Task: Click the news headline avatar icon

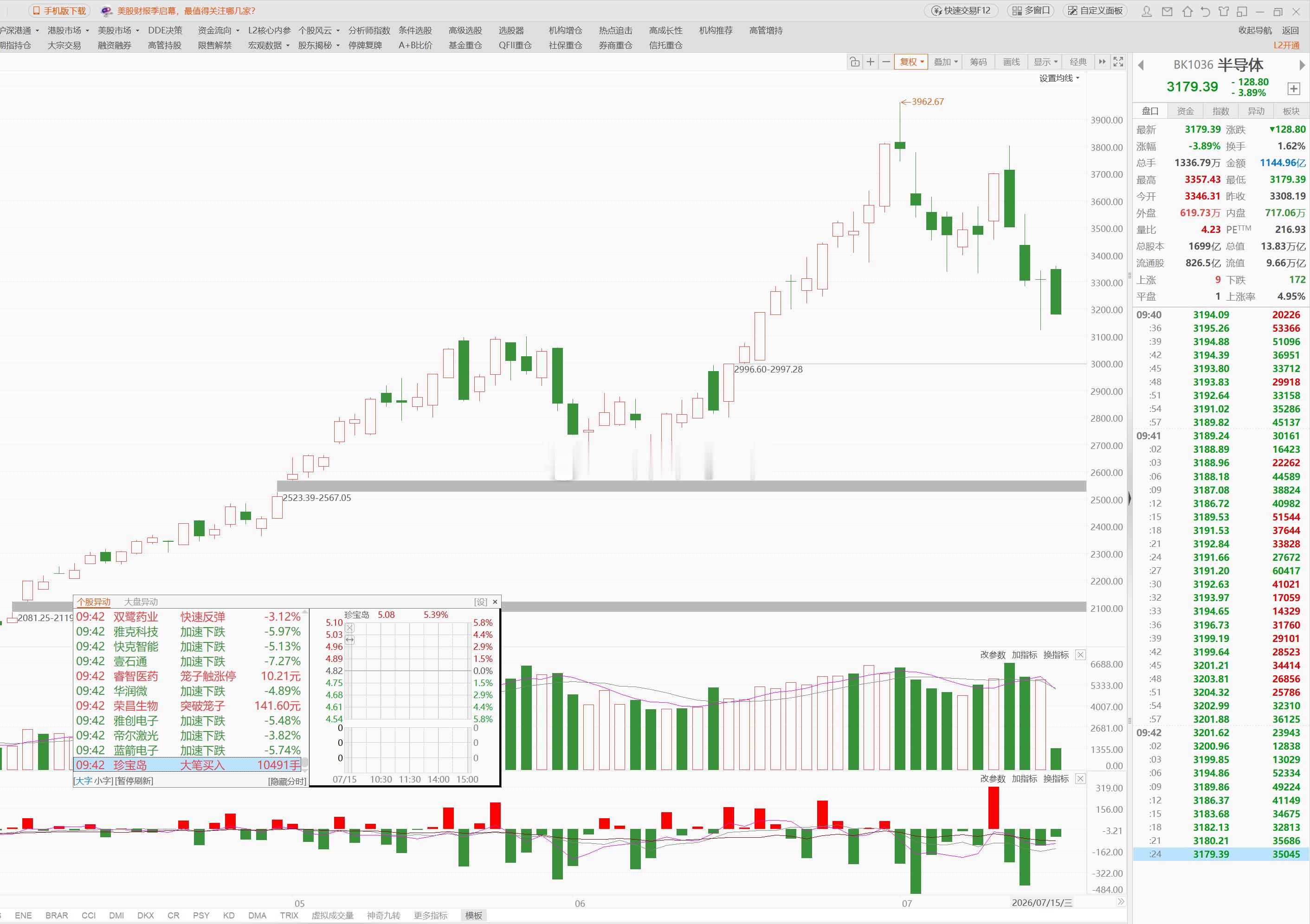Action: pos(106,11)
